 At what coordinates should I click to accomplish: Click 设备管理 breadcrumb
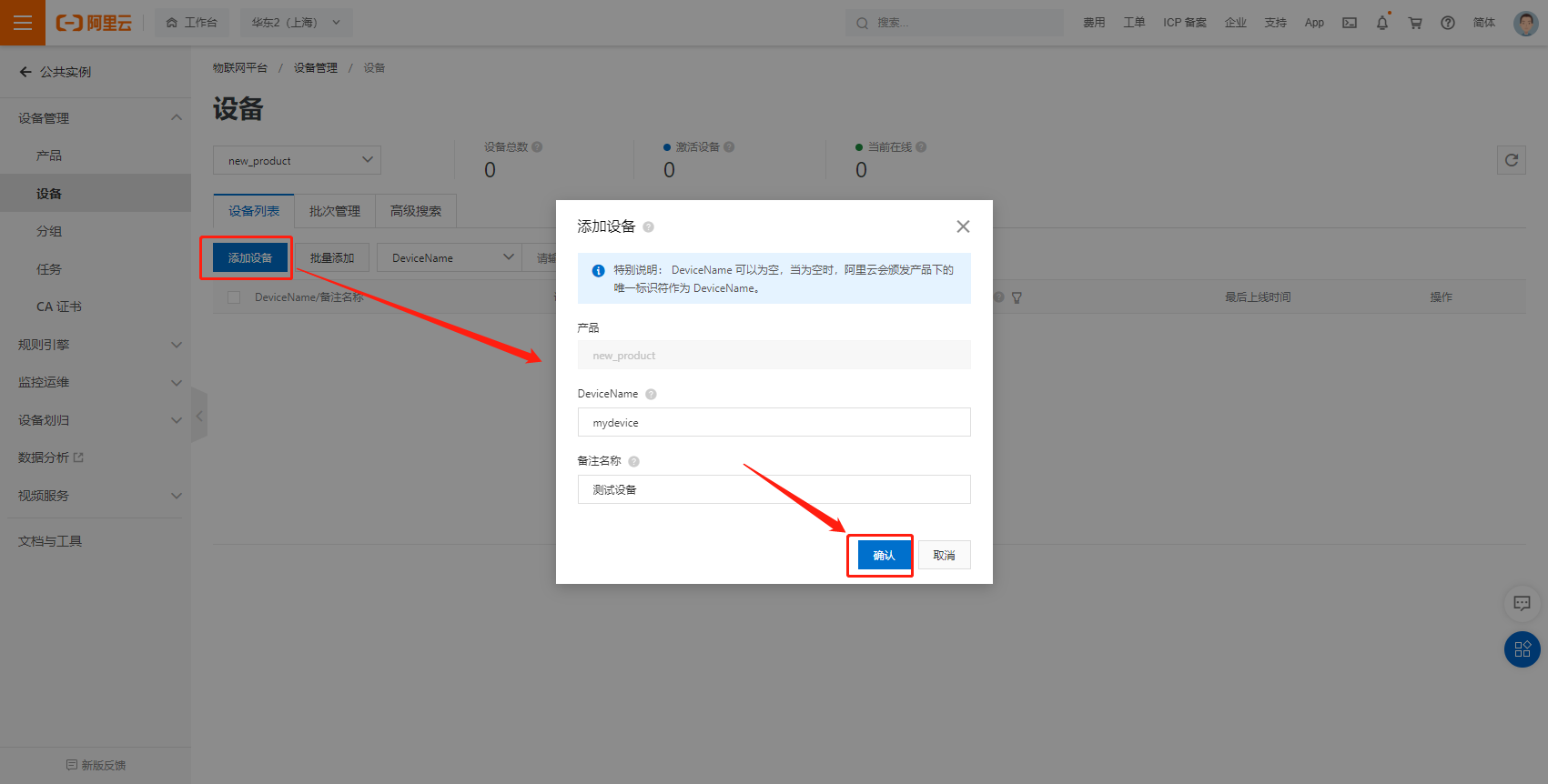pos(315,68)
